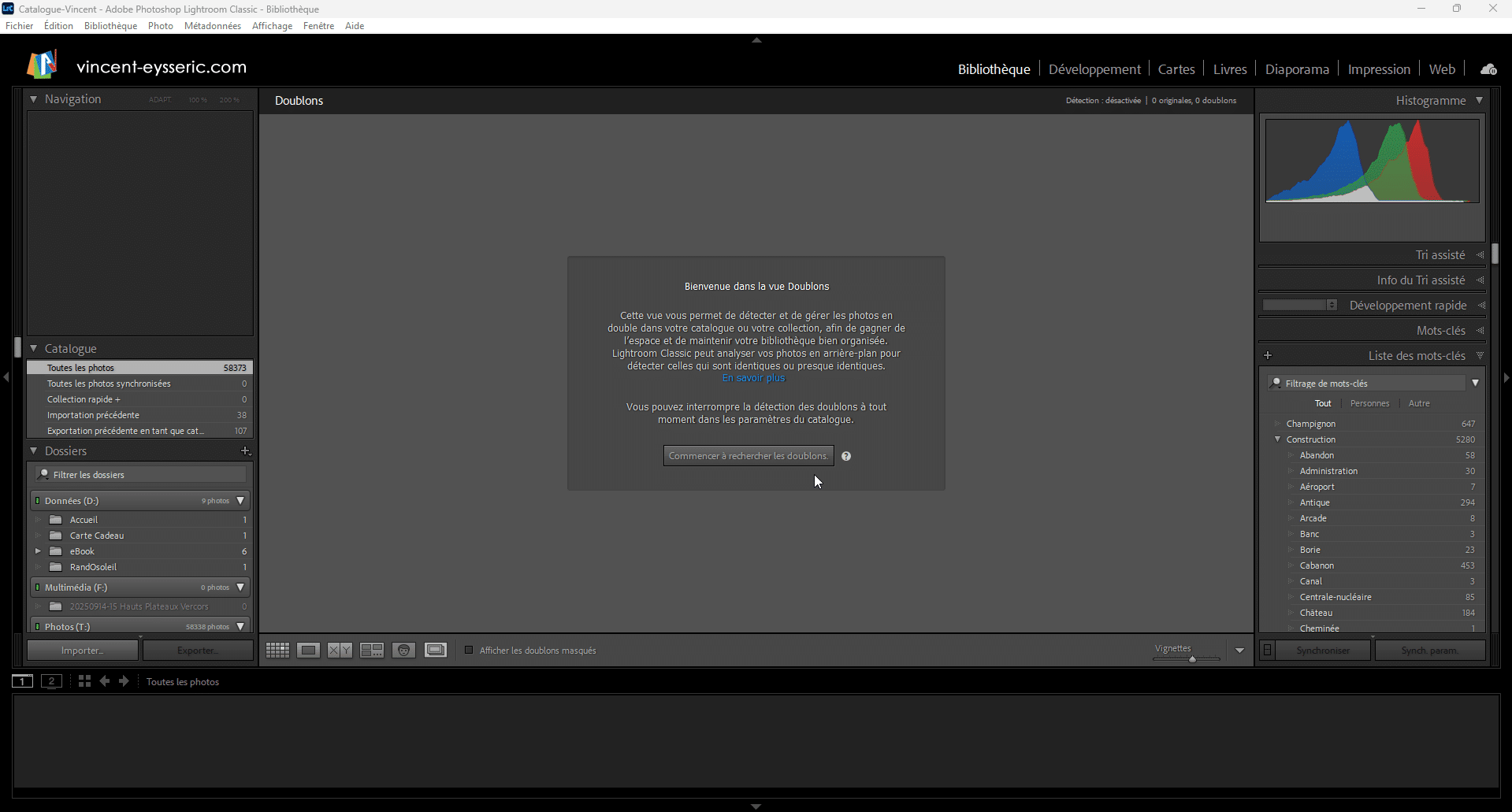
Task: Open the Web module
Action: point(1442,69)
